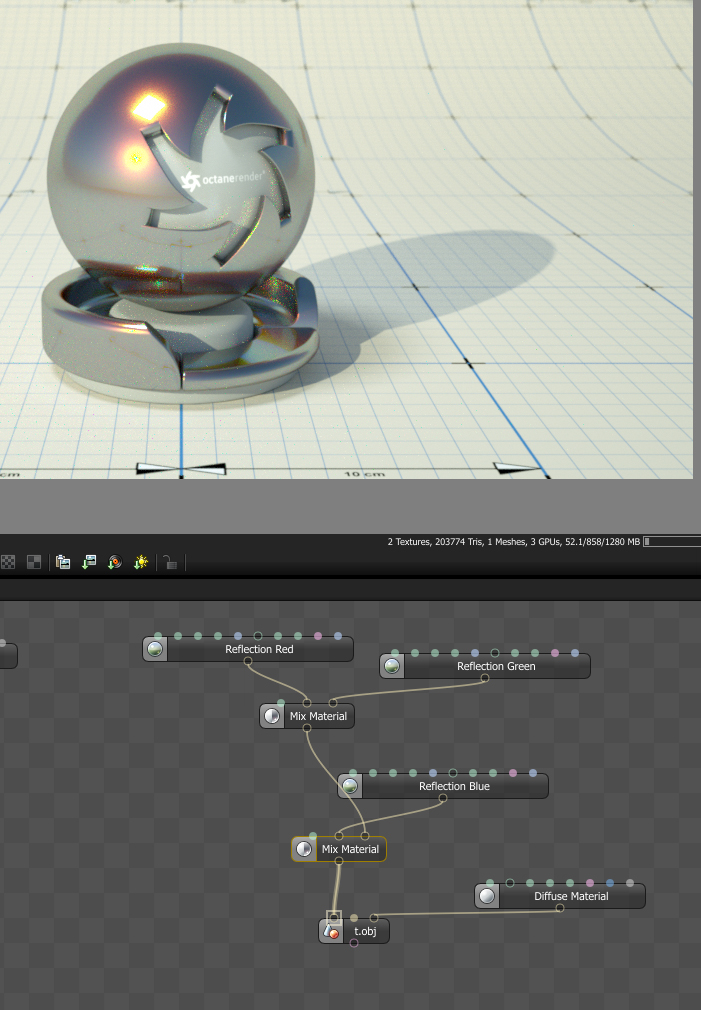701x1010 pixels.
Task: Click the t.obj mesh node icon
Action: point(331,931)
